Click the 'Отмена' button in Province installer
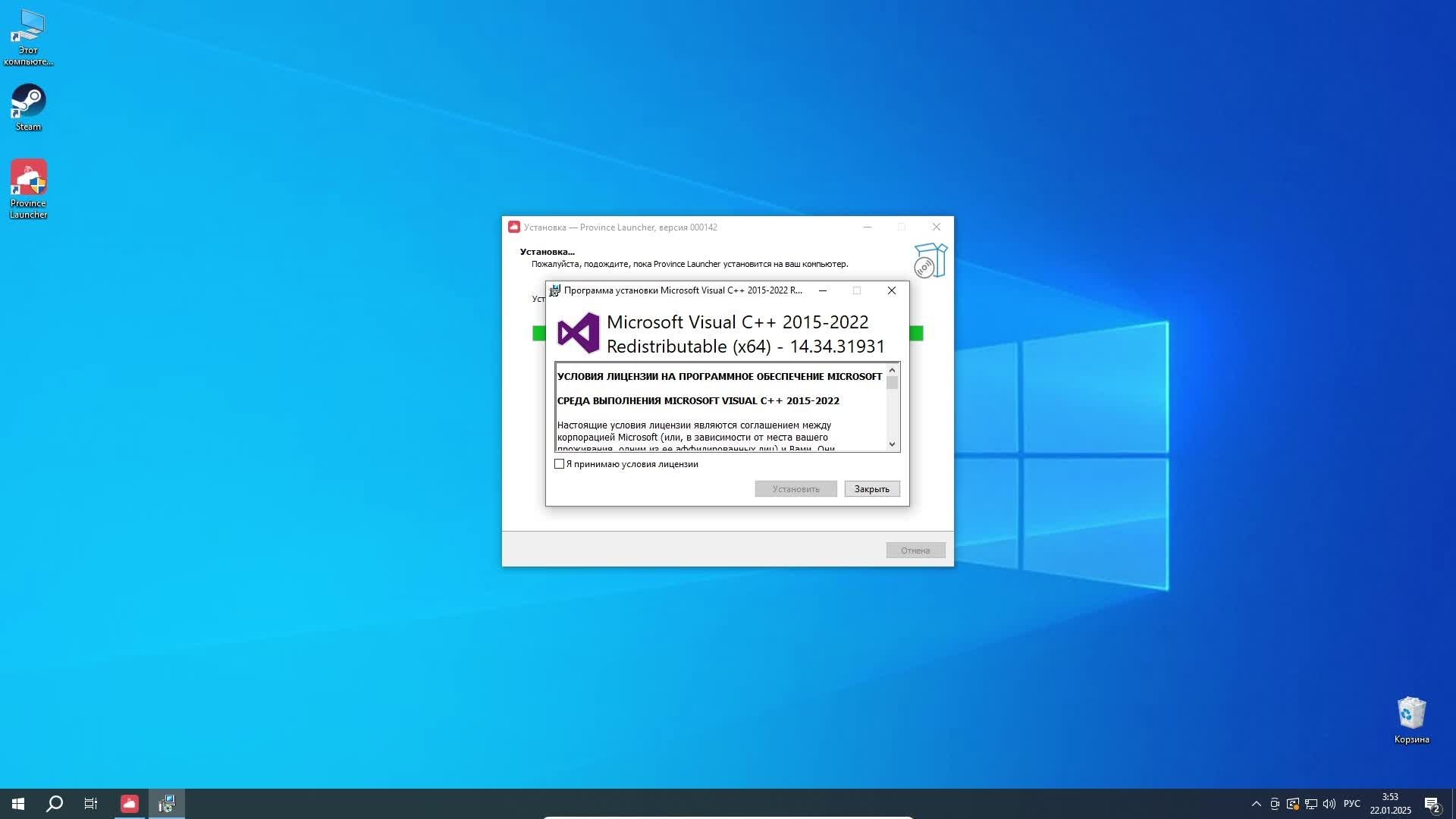Viewport: 1456px width, 819px height. (x=915, y=551)
